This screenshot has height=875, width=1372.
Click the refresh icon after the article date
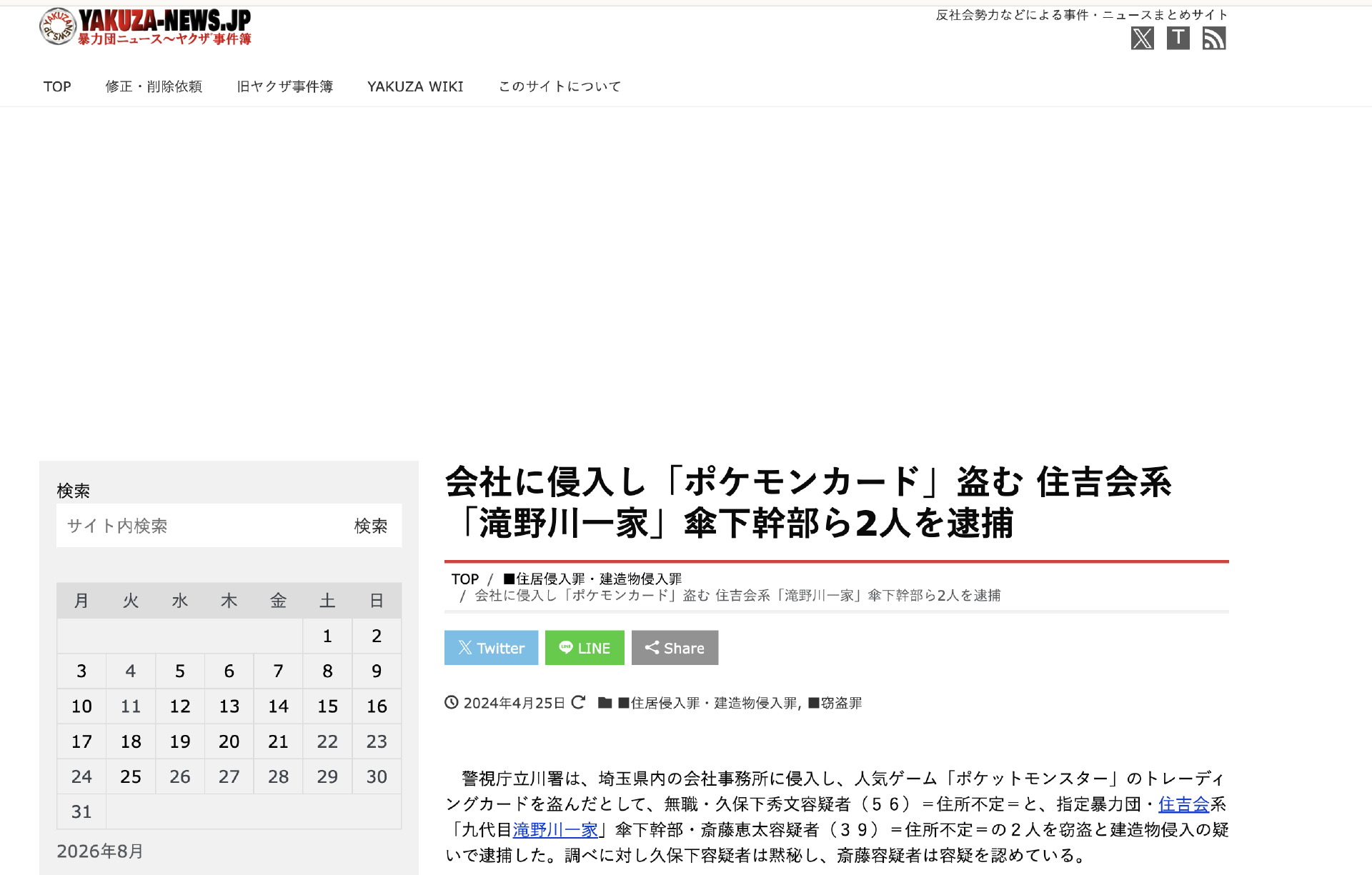tap(578, 703)
